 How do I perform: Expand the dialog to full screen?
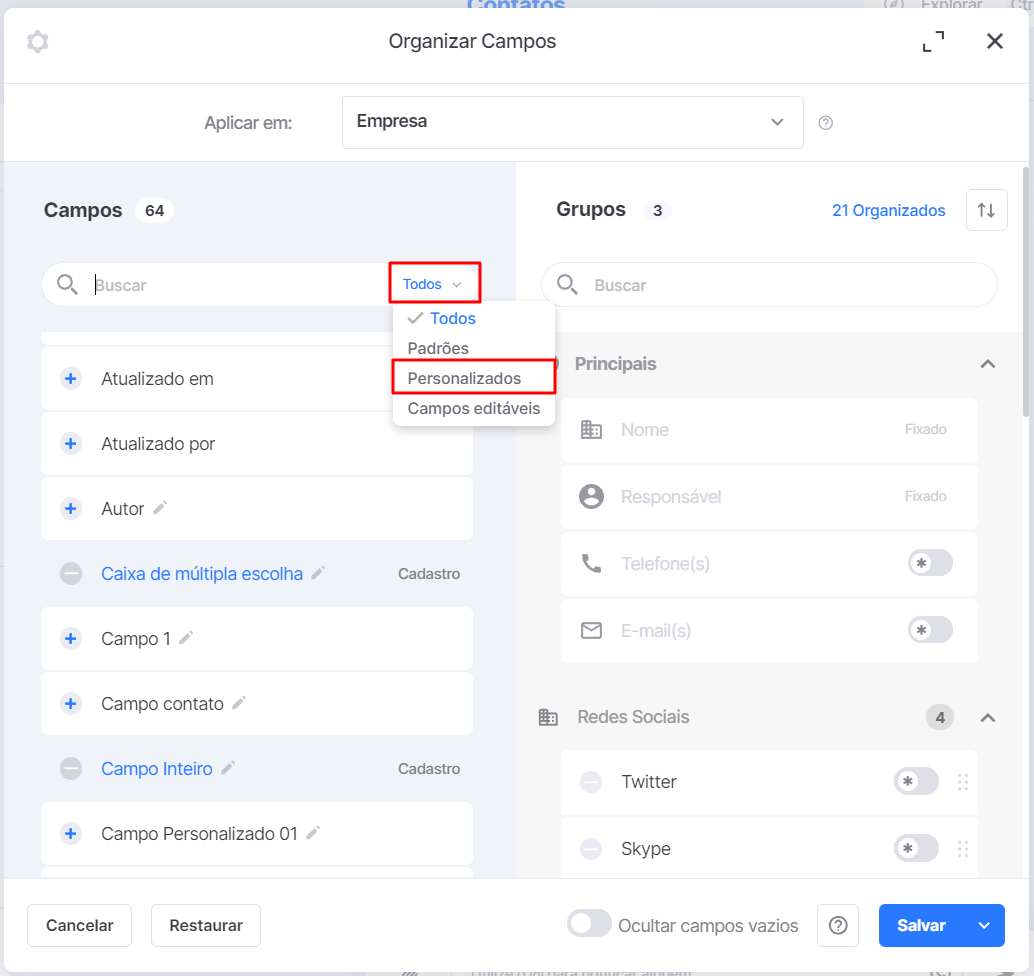pyautogui.click(x=933, y=42)
